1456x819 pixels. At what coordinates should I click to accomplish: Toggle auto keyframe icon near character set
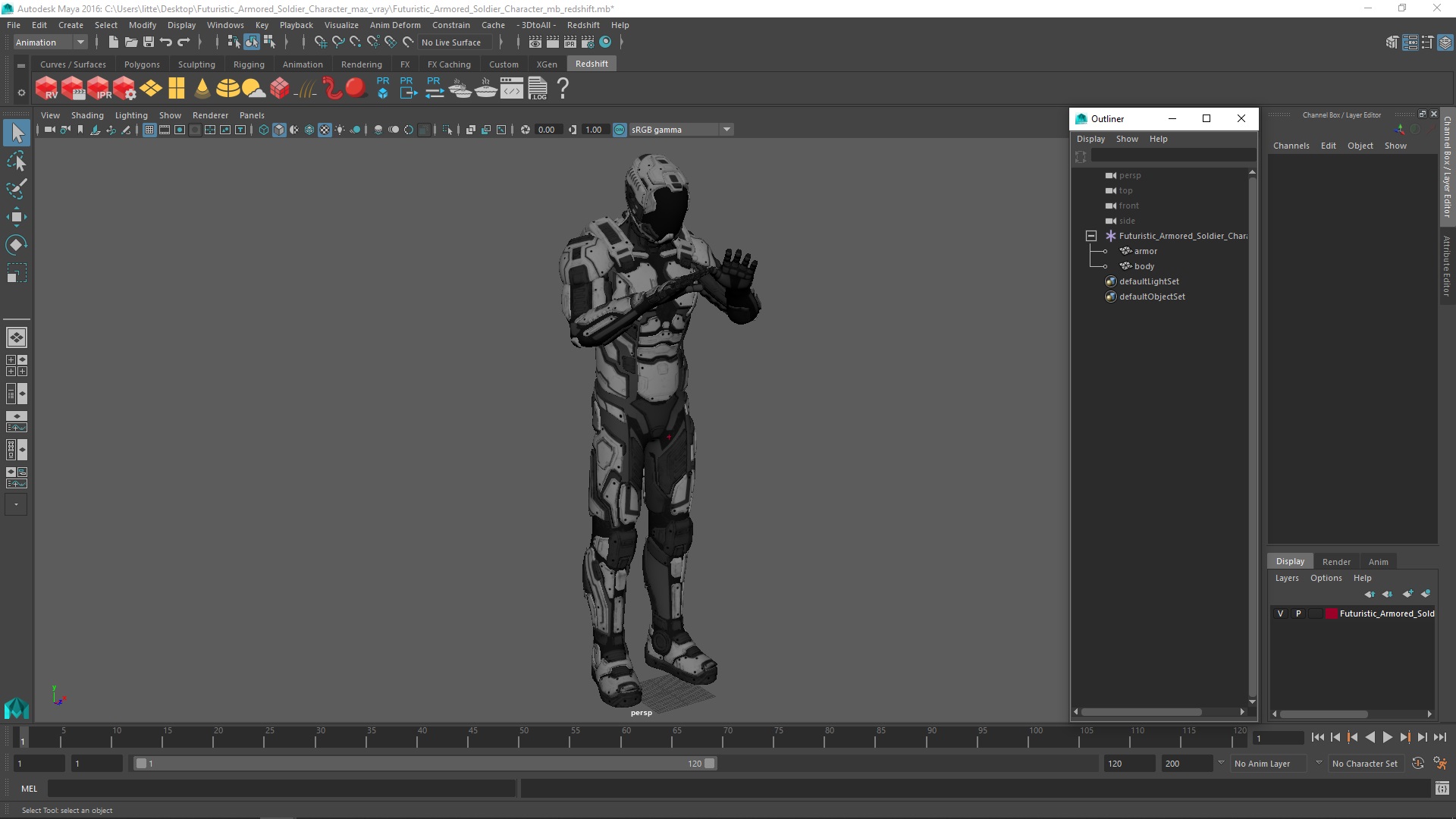(x=1418, y=764)
